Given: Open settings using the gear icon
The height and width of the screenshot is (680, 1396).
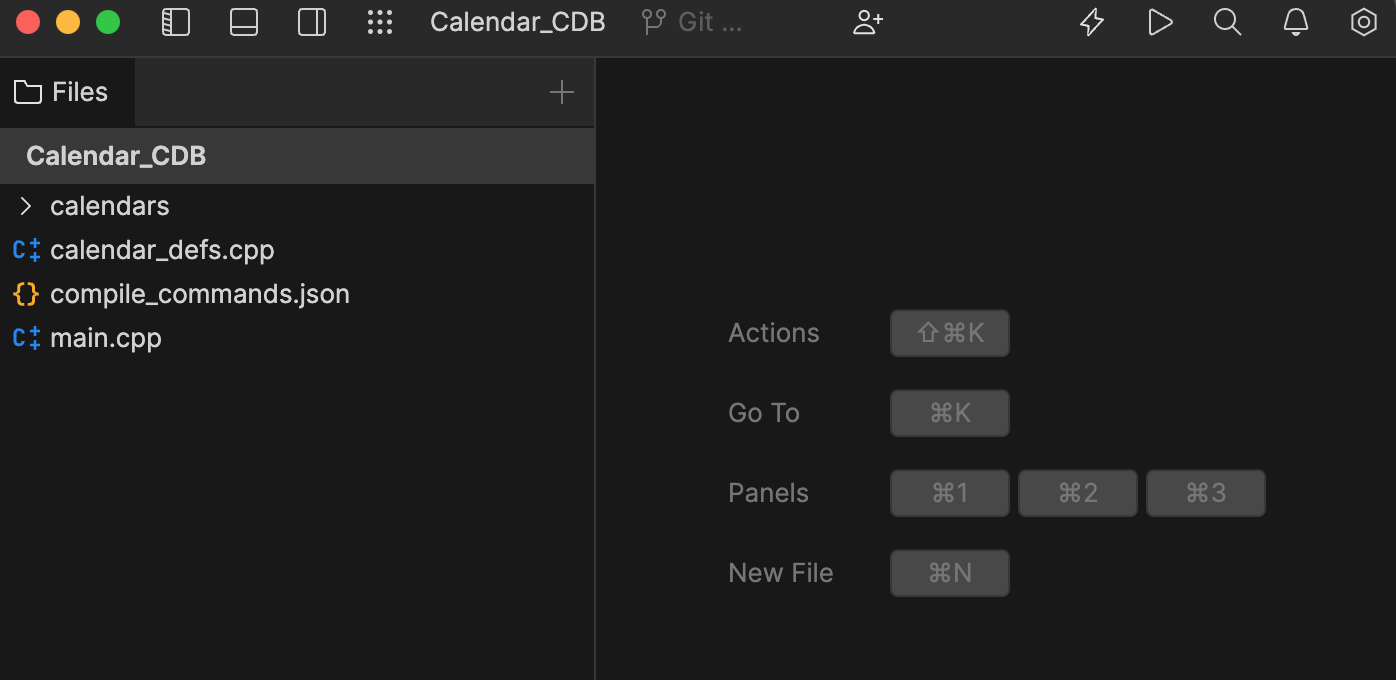Looking at the screenshot, I should click(1363, 21).
